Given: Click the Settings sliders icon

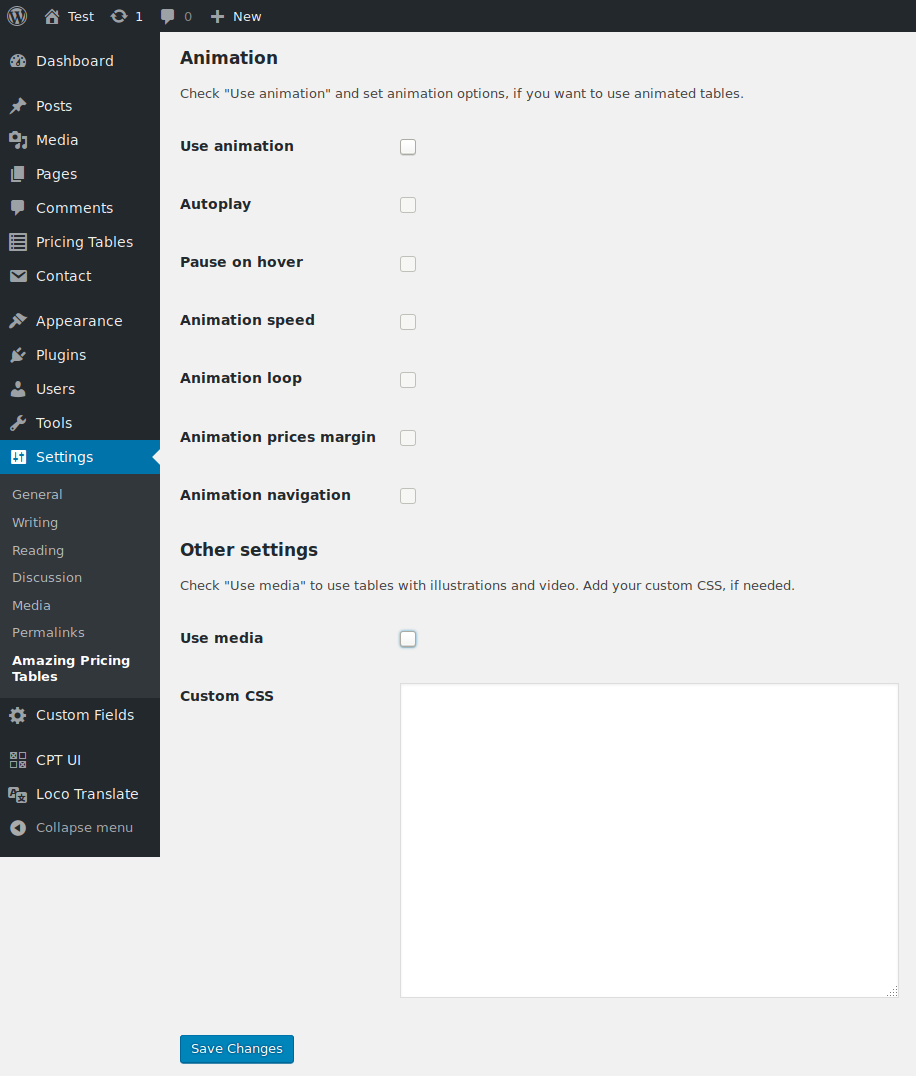Looking at the screenshot, I should coord(19,457).
